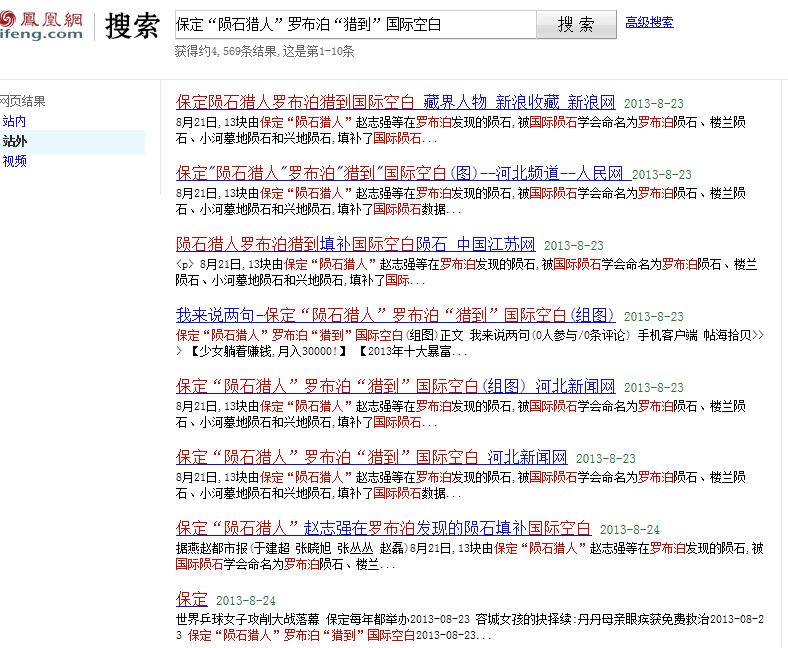Select the 站内 filter in sidebar
The image size is (788, 648).
coord(14,121)
